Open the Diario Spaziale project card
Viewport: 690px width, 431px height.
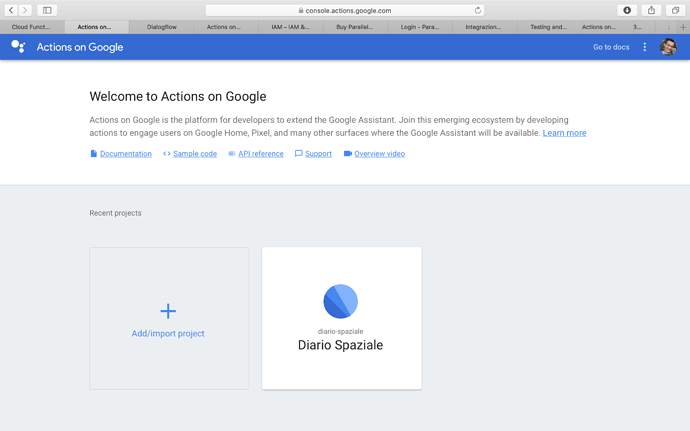click(341, 318)
